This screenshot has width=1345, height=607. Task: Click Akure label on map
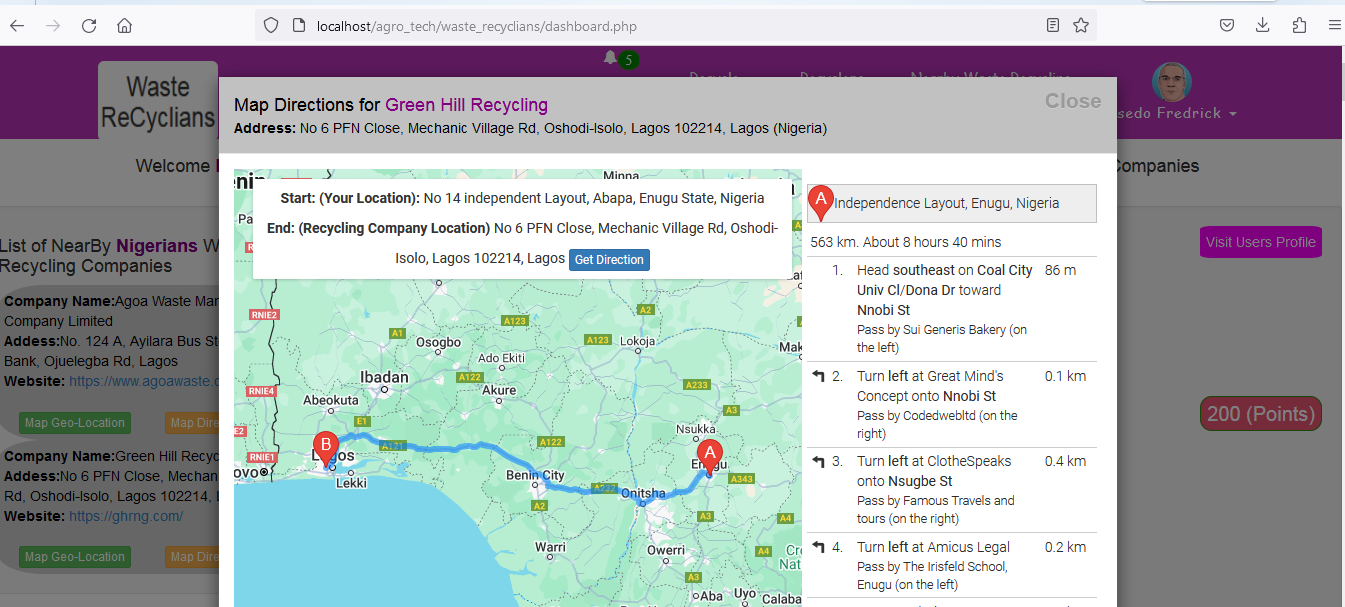(499, 390)
